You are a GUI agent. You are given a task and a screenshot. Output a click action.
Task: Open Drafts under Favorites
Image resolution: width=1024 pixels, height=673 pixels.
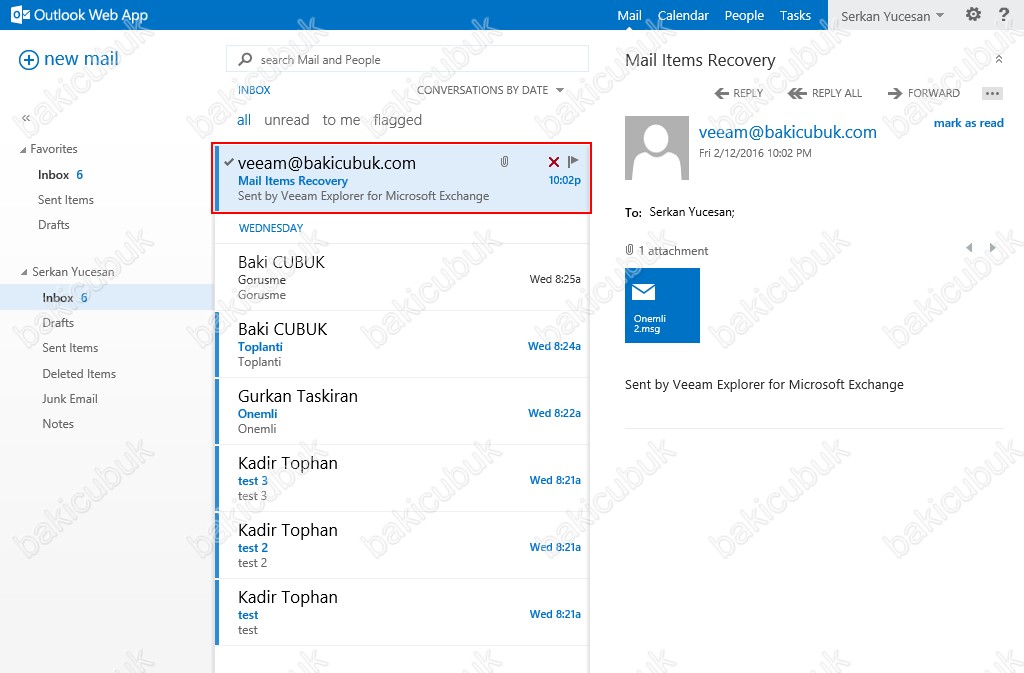click(54, 225)
